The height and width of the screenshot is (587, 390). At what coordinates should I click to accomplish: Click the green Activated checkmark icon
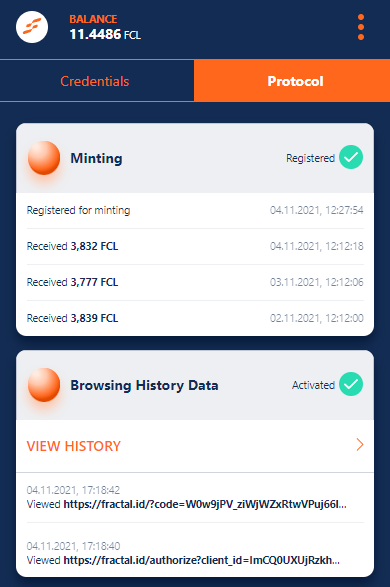point(351,384)
